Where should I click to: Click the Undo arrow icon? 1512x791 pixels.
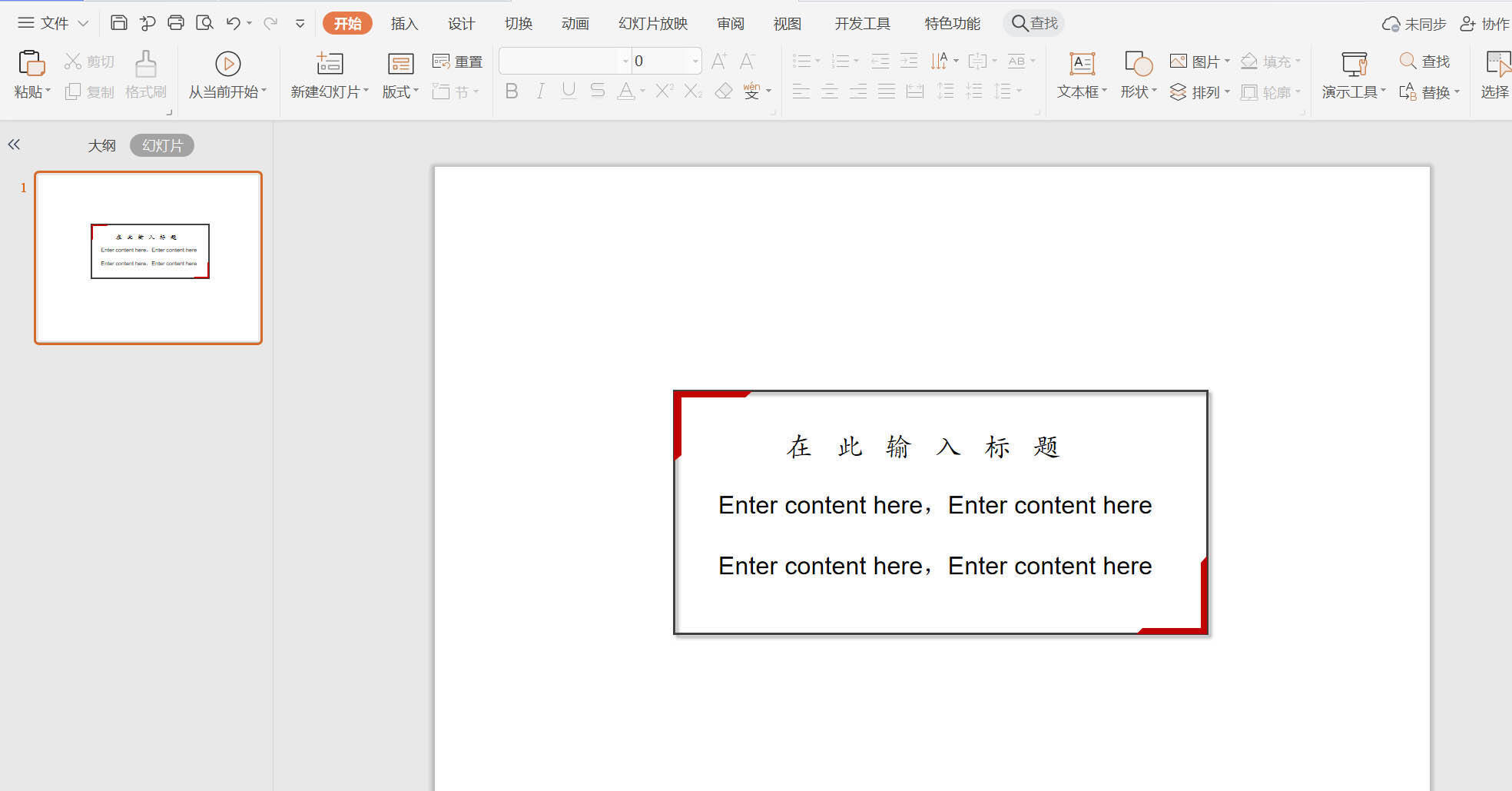[x=234, y=23]
